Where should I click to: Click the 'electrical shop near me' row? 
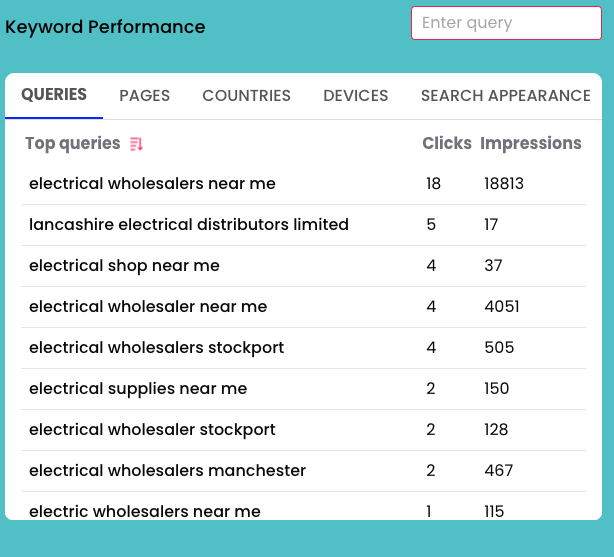click(124, 266)
